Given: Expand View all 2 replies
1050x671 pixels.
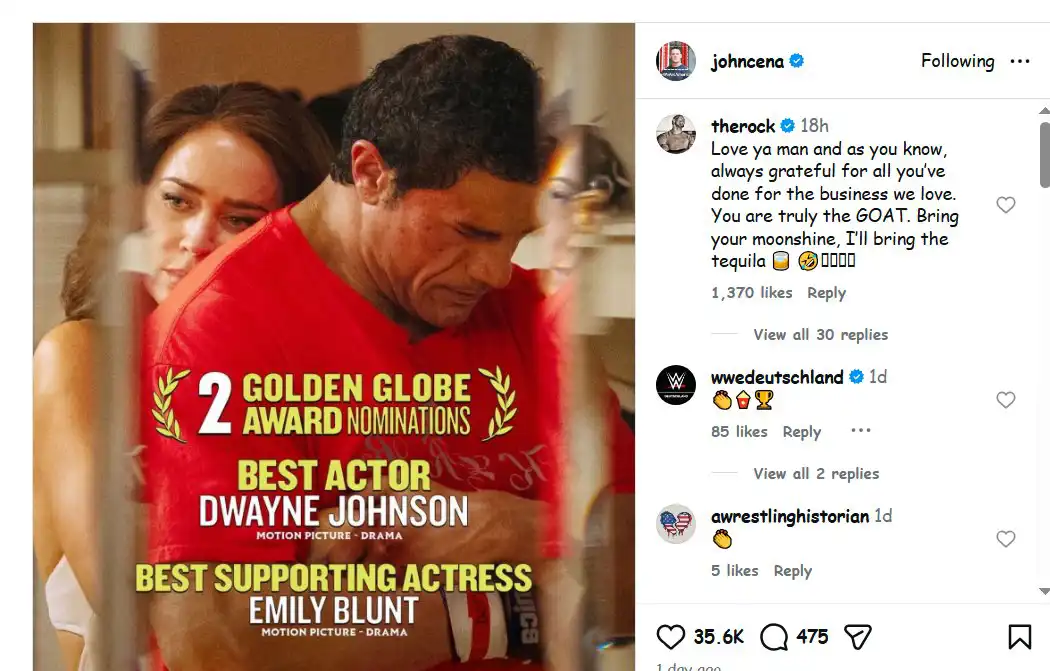Looking at the screenshot, I should coord(816,473).
